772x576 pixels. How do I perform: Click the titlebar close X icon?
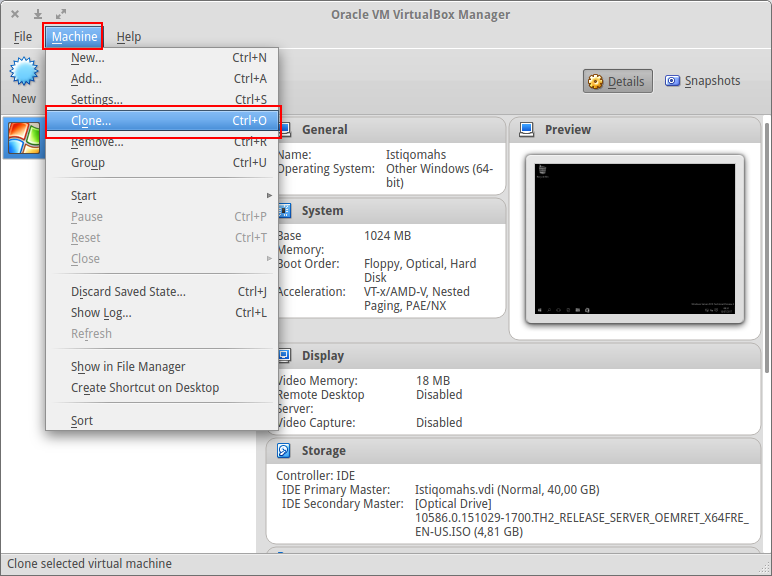15,14
